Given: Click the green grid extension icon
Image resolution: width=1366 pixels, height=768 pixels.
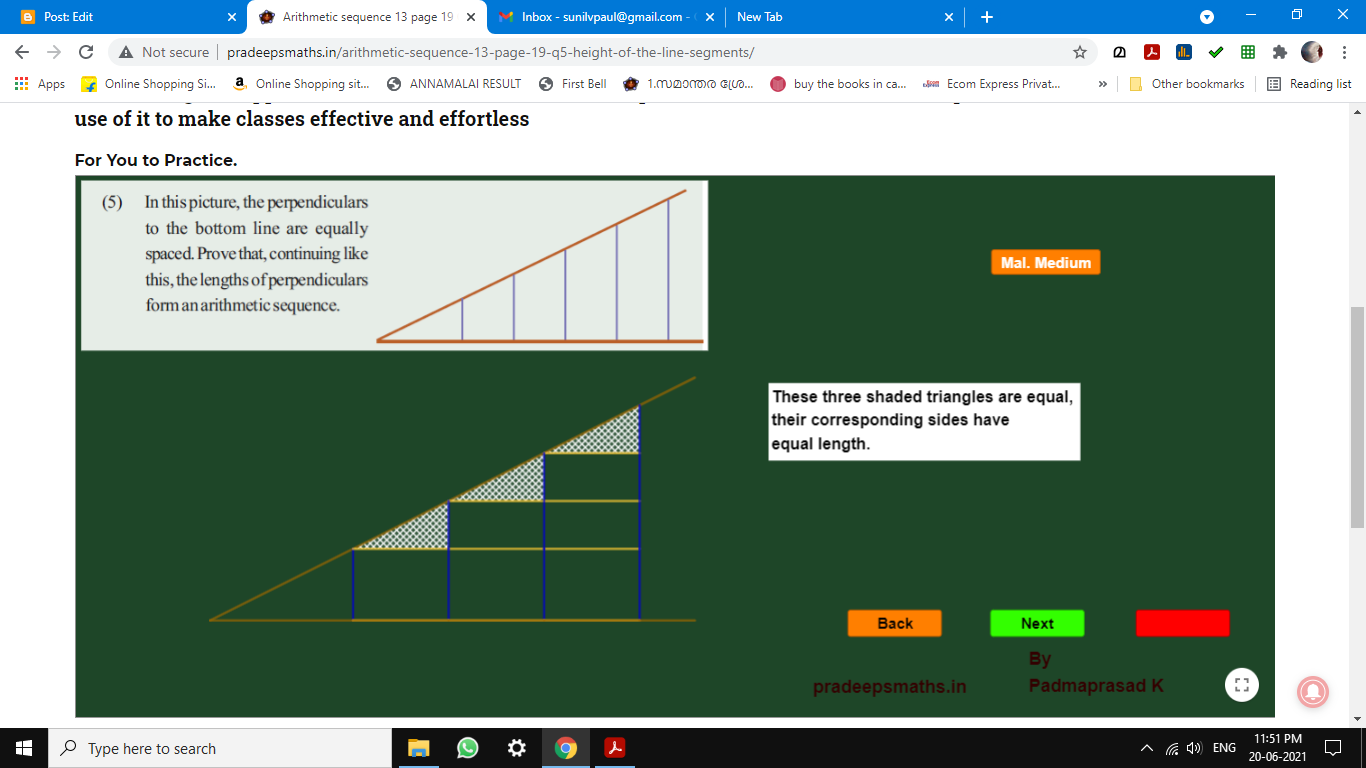Looking at the screenshot, I should 1248,52.
